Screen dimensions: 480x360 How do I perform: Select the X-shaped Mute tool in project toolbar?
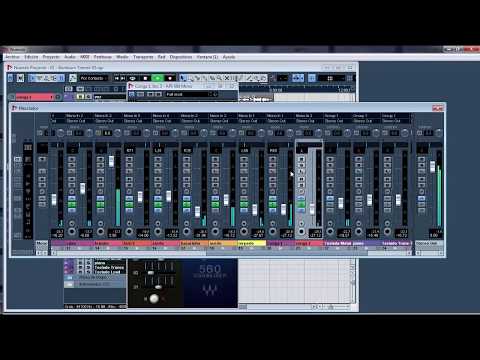[227, 78]
